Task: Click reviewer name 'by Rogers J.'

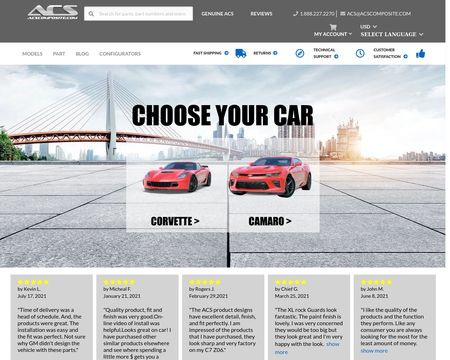Action: [x=202, y=289]
